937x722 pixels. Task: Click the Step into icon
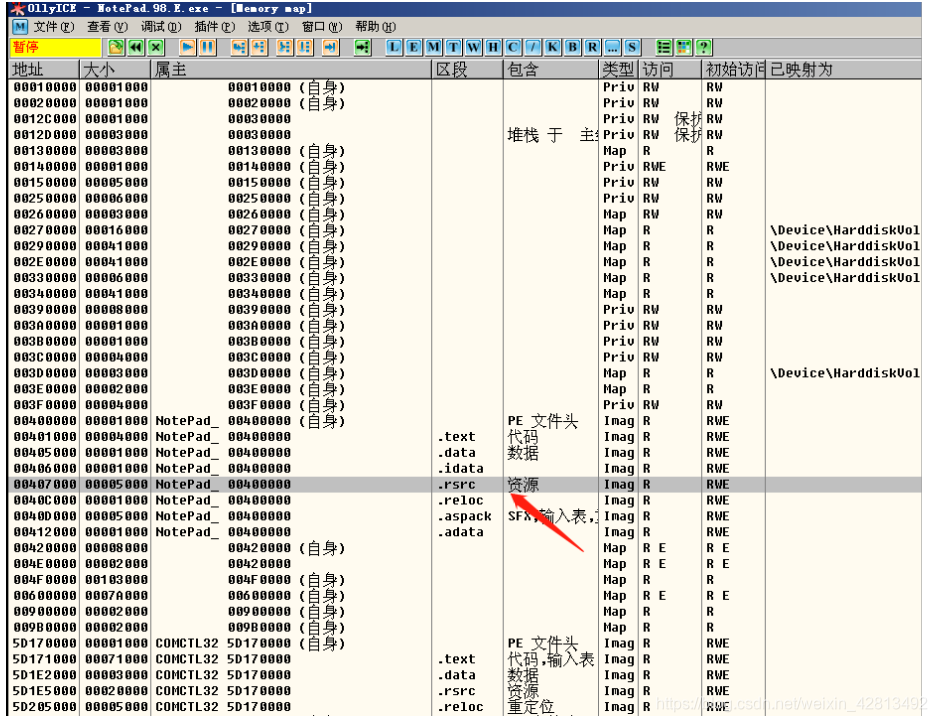[x=240, y=47]
